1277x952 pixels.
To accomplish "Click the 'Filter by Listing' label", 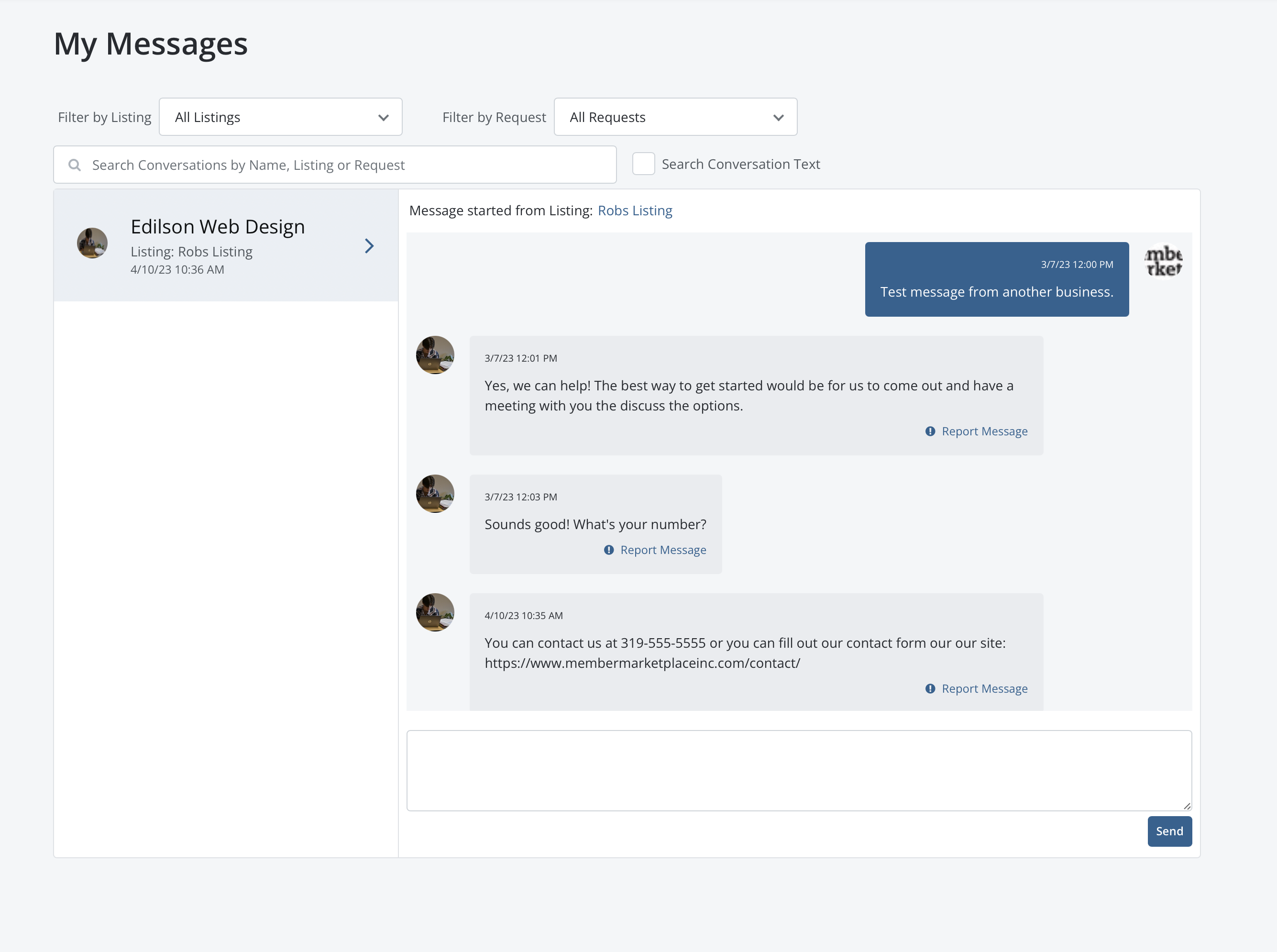I will point(104,118).
